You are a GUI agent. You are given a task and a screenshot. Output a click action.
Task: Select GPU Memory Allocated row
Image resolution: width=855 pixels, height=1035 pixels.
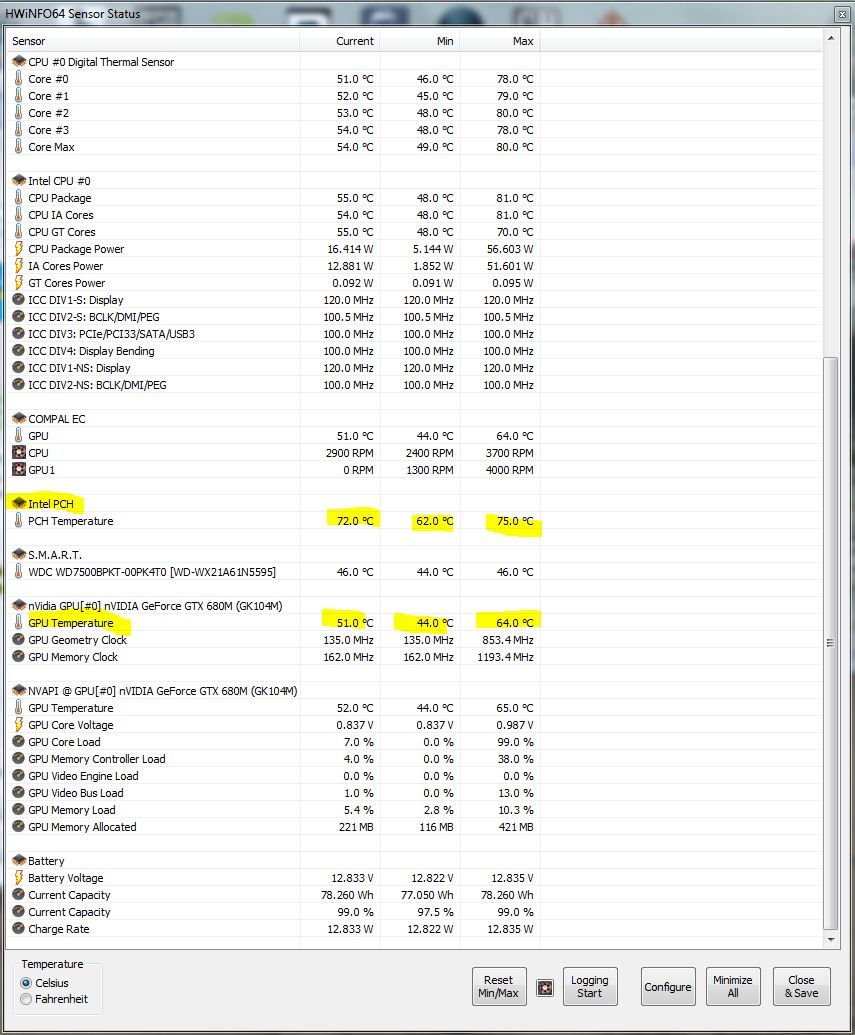pos(273,826)
